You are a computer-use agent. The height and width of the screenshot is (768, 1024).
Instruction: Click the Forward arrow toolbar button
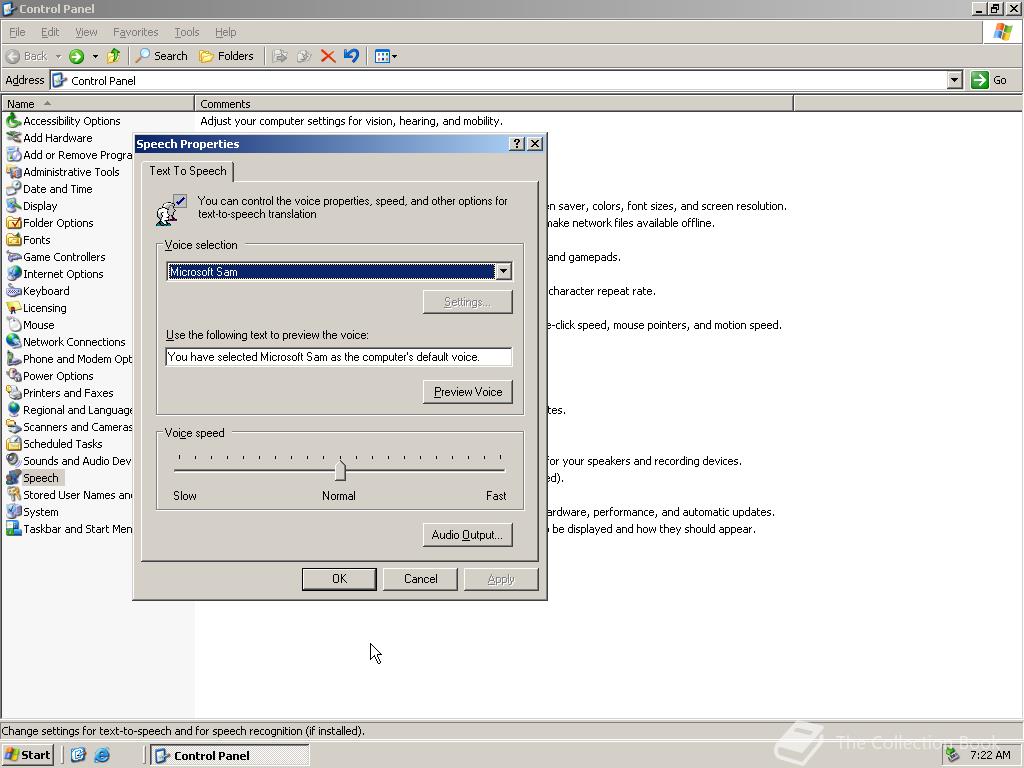click(76, 56)
